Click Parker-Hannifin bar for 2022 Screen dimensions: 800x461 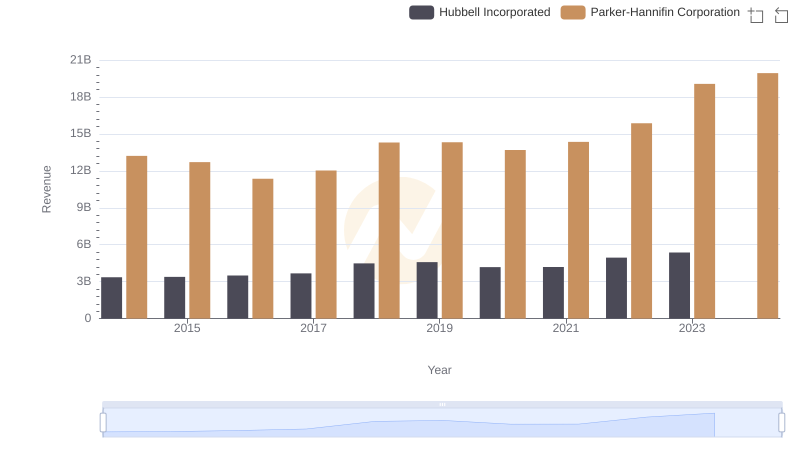[641, 221]
